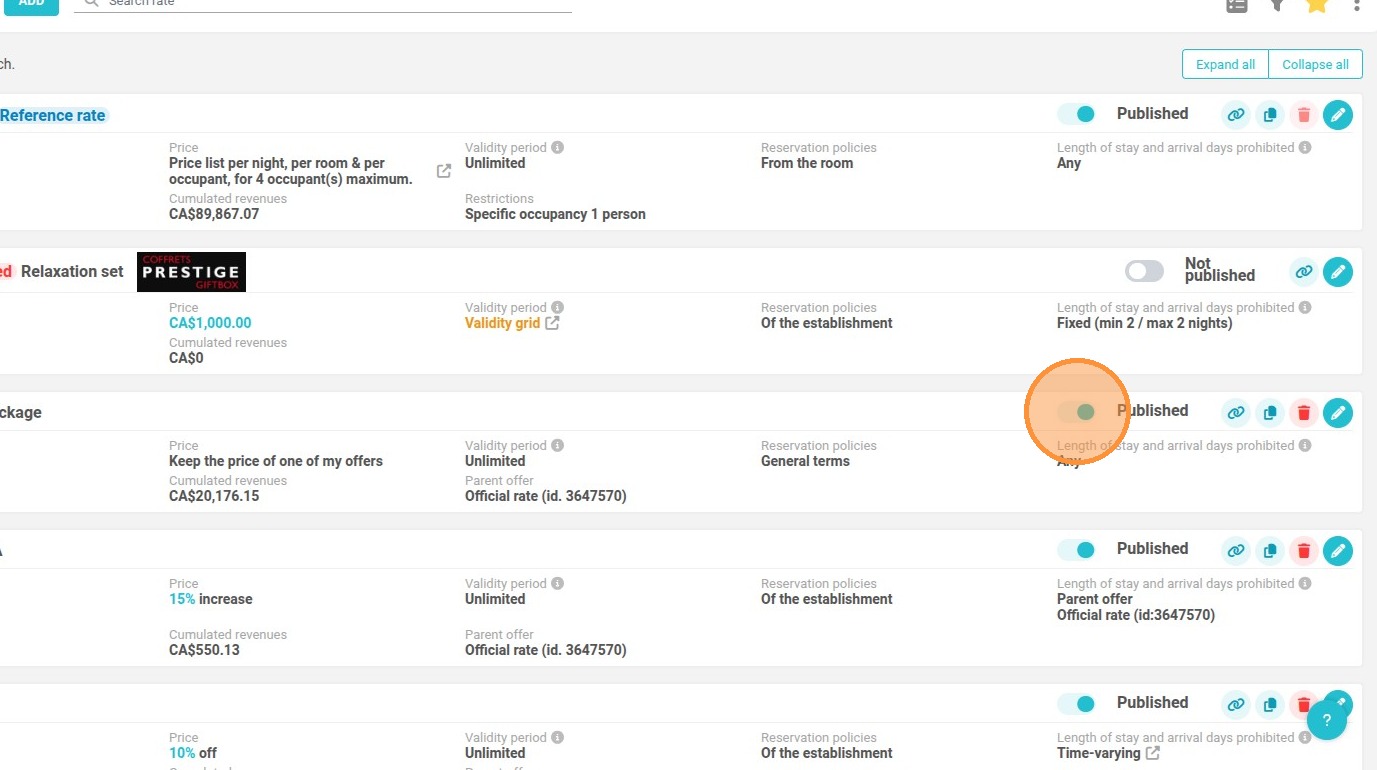Screen dimensions: 1377x770
Task: Collapse all rate rows
Action: (x=1315, y=64)
